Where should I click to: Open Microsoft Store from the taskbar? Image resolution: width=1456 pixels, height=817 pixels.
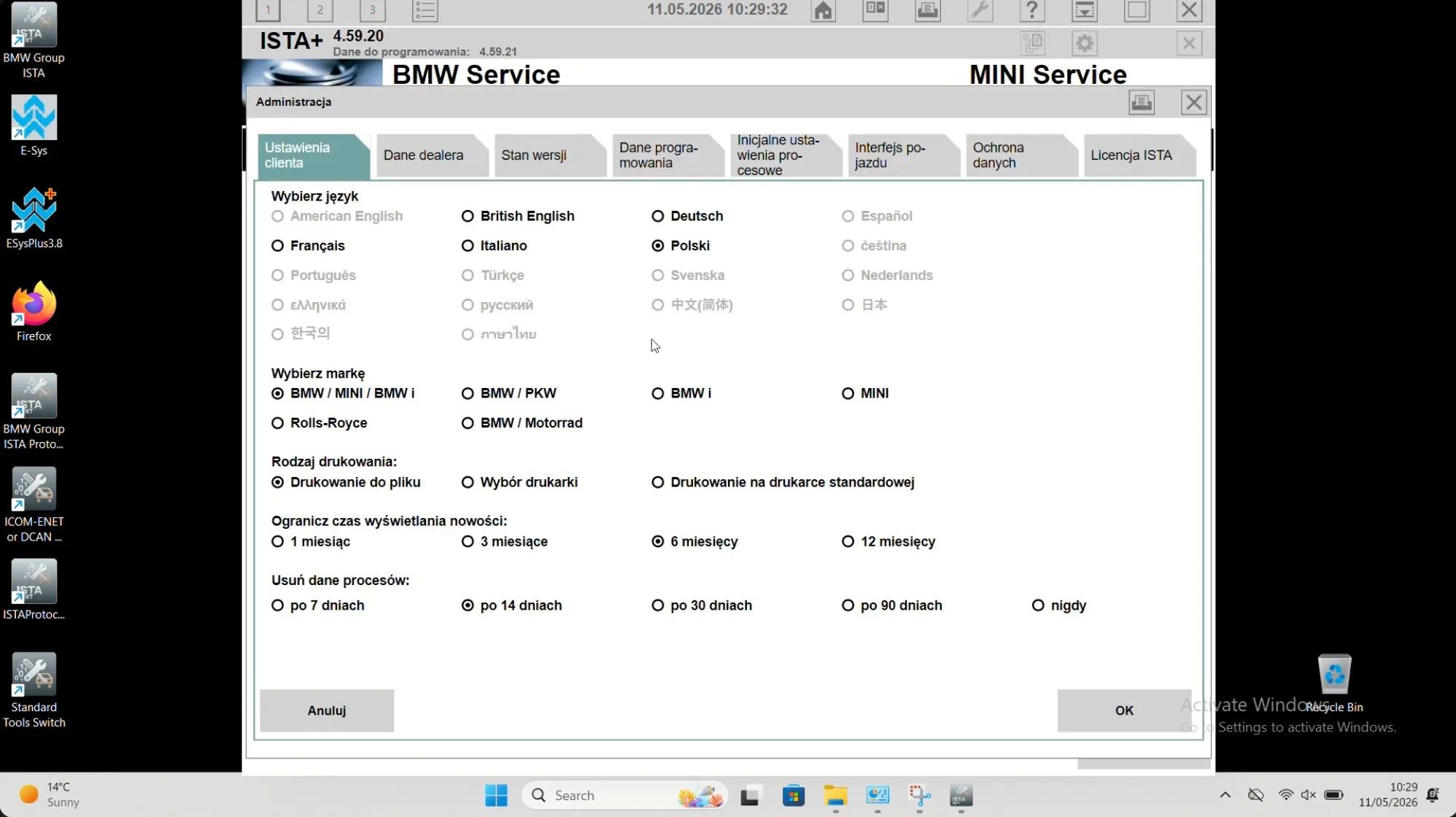793,795
